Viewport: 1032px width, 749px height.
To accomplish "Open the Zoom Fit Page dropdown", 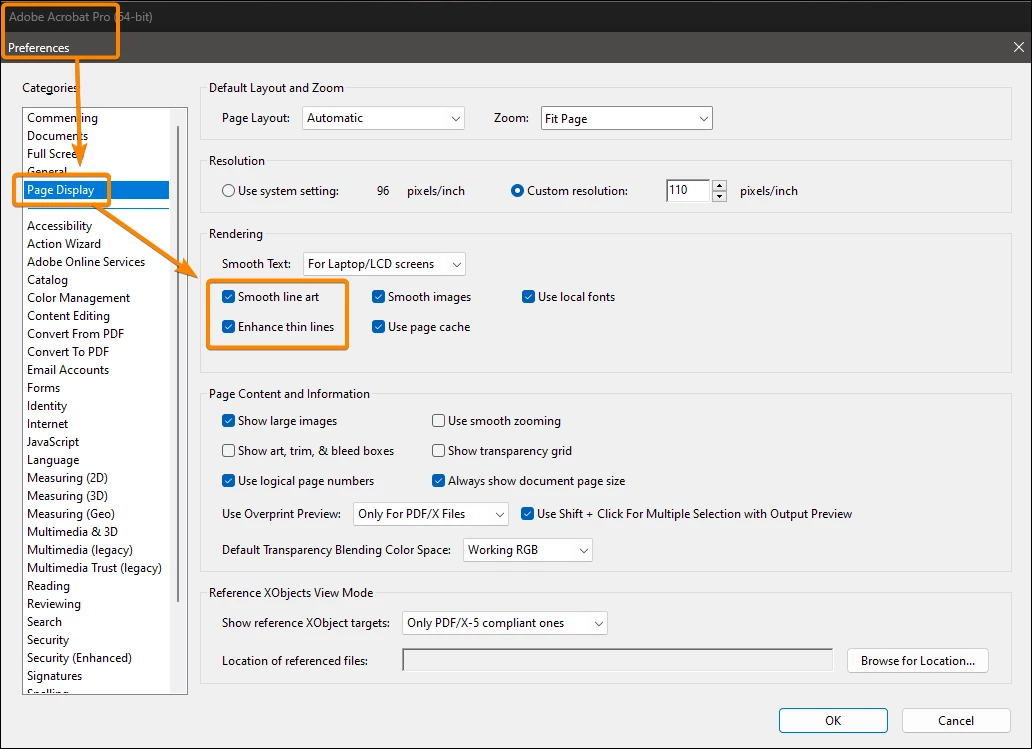I will 627,118.
